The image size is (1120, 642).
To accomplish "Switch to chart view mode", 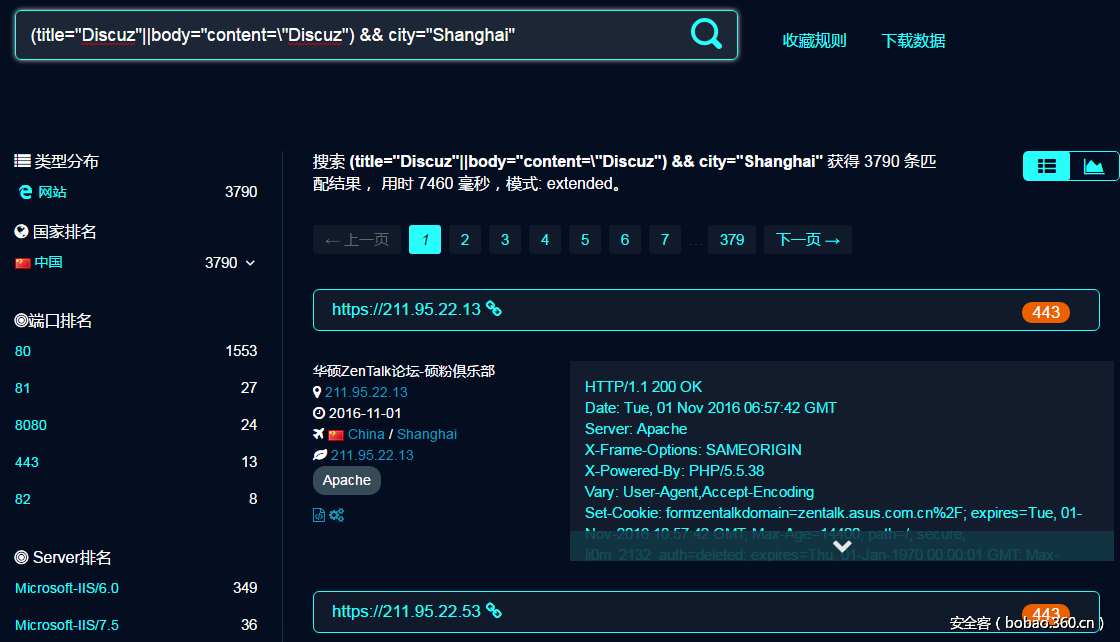I will coord(1093,166).
